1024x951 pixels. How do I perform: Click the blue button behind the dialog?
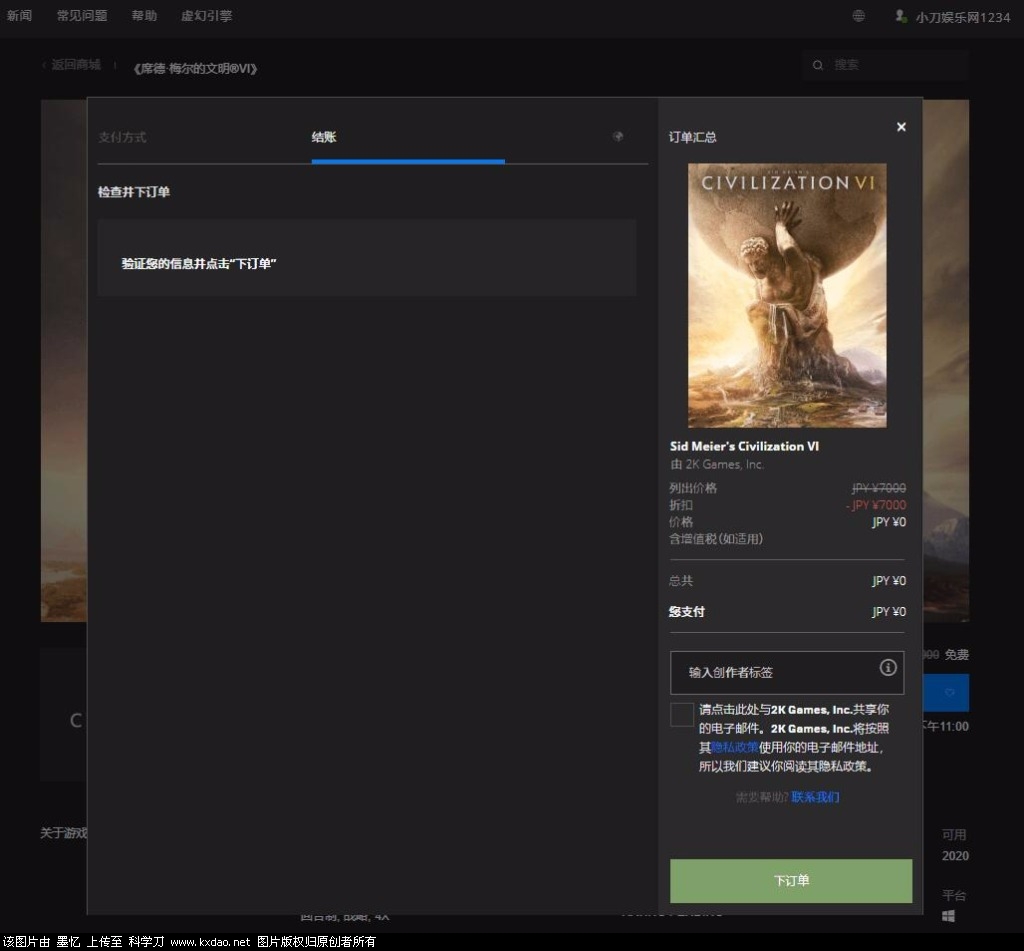(x=946, y=692)
